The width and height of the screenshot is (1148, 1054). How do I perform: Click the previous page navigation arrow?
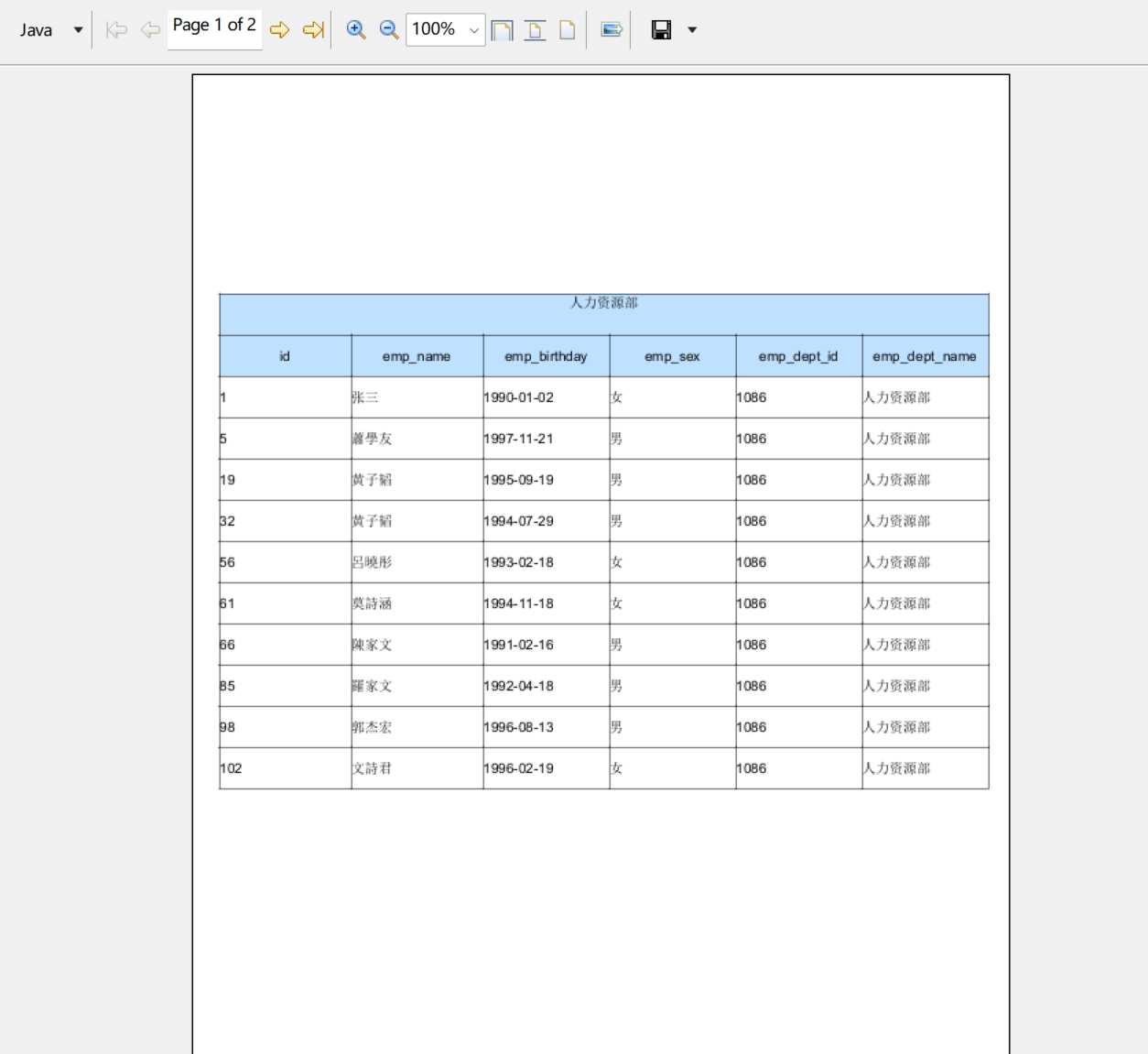click(x=149, y=29)
